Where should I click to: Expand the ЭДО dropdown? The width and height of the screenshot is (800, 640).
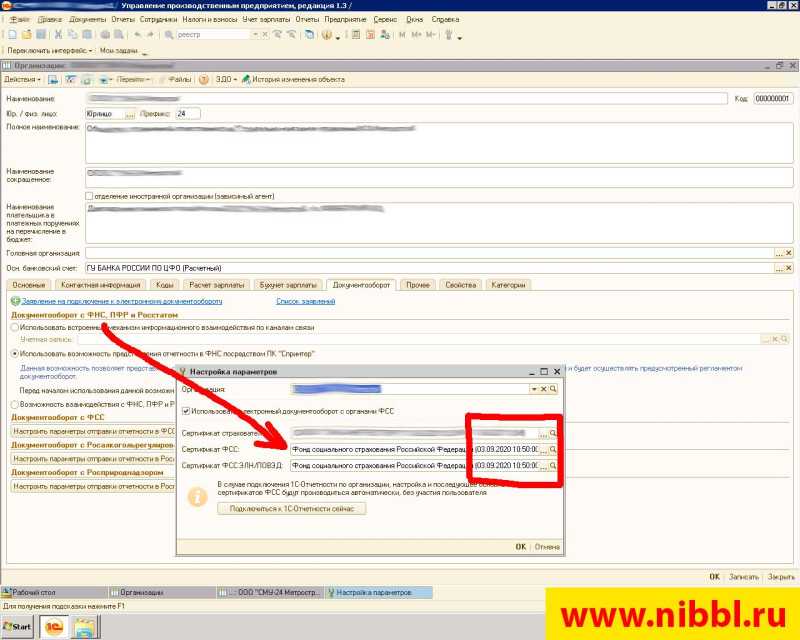[x=227, y=80]
